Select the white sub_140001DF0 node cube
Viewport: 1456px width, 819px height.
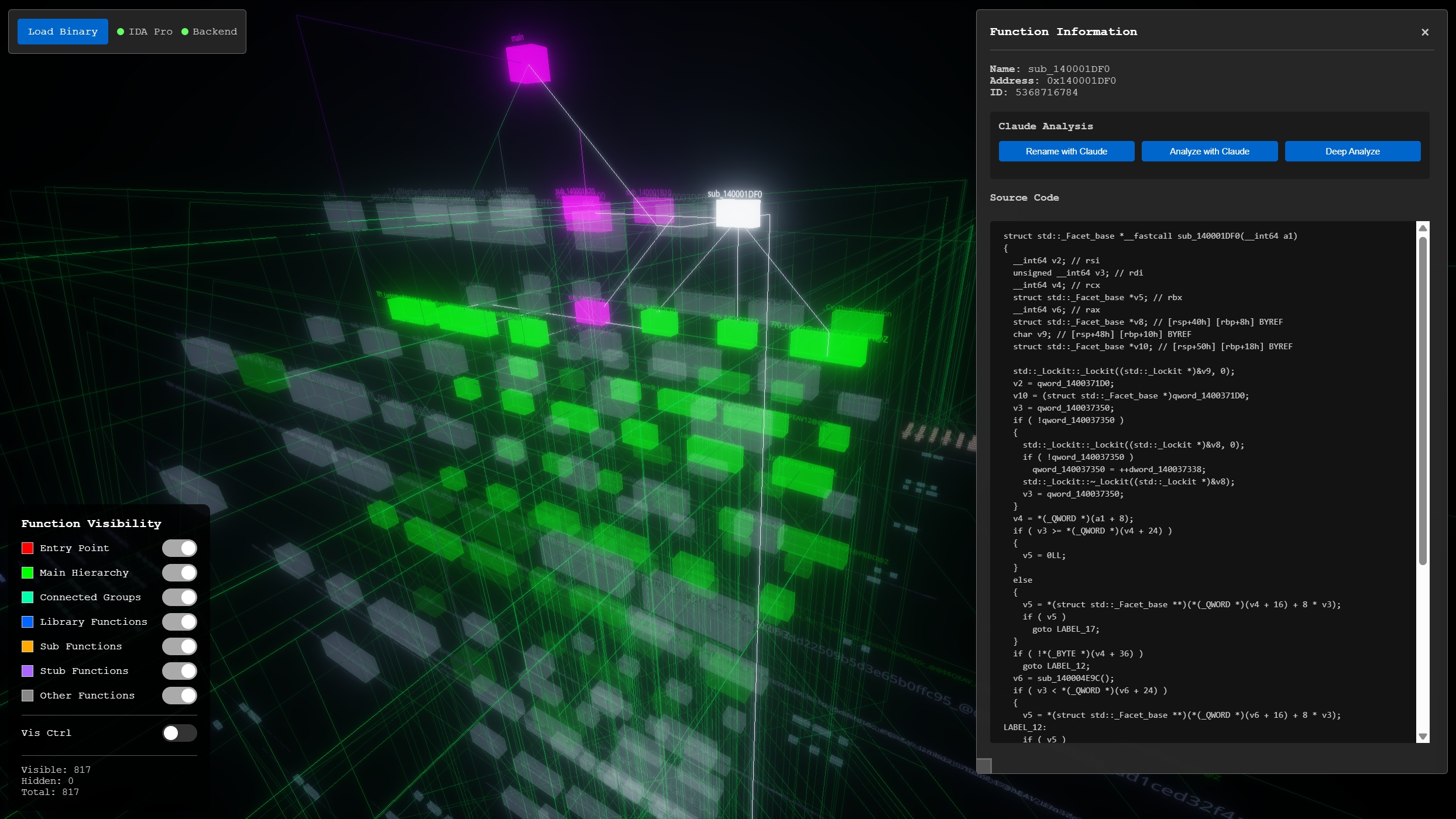[x=738, y=213]
